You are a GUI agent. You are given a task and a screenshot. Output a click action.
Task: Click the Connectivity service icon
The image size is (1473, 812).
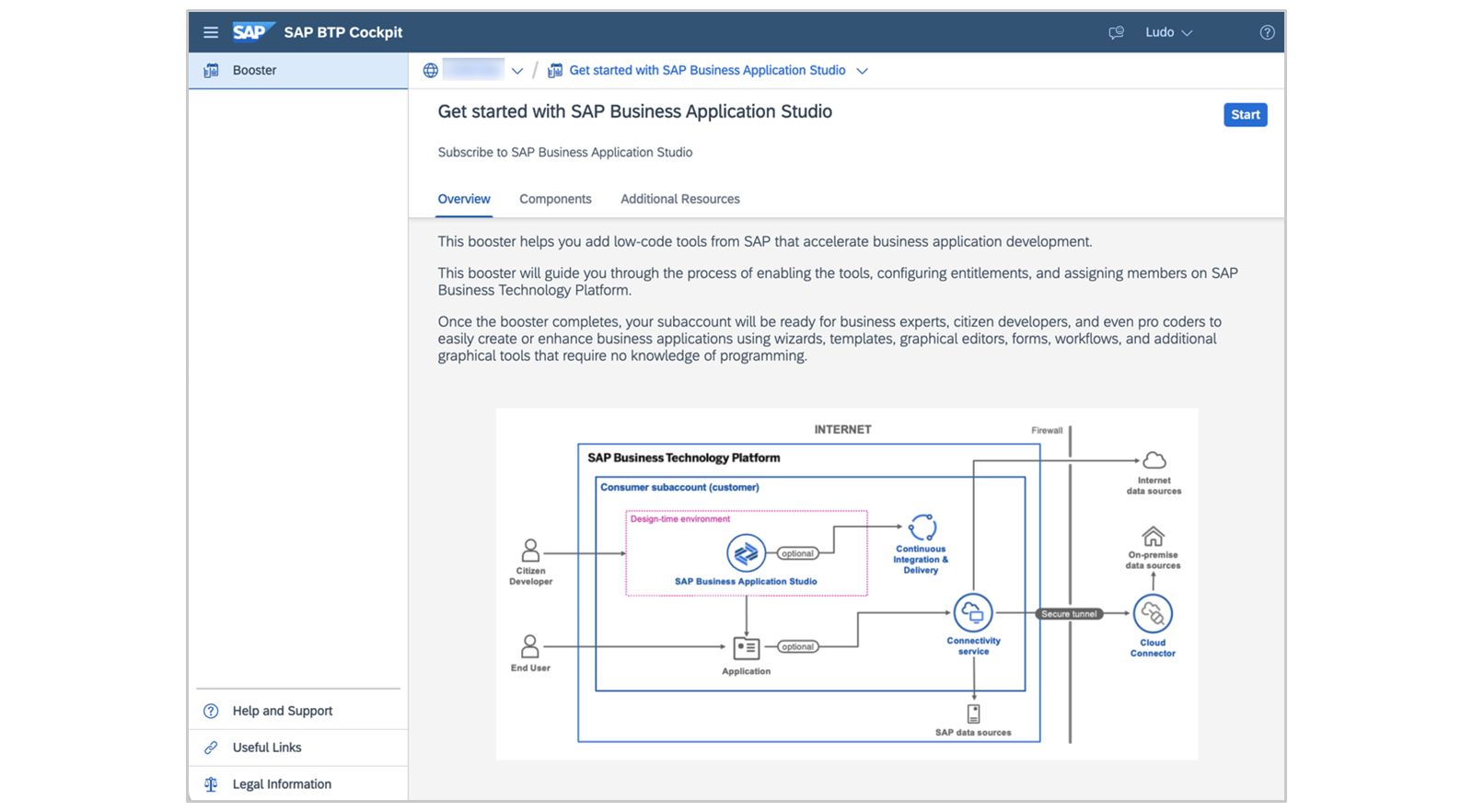(x=973, y=612)
